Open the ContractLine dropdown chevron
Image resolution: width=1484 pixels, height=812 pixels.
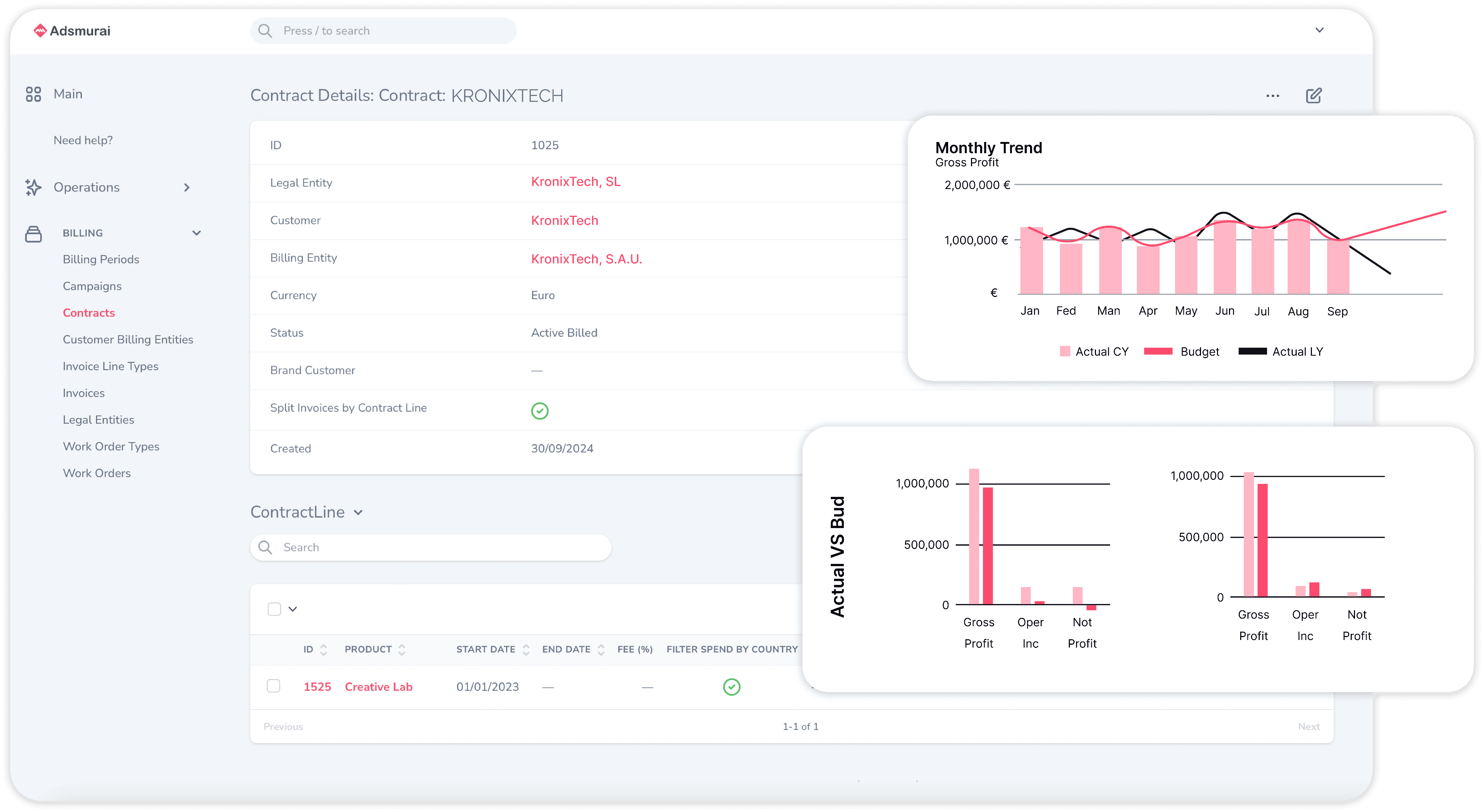[x=358, y=512]
